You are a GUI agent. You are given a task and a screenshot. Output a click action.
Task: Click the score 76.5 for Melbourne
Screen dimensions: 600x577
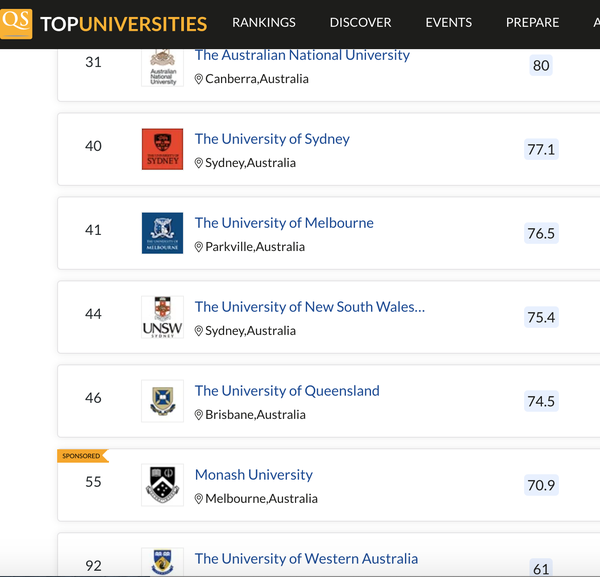pyautogui.click(x=541, y=233)
